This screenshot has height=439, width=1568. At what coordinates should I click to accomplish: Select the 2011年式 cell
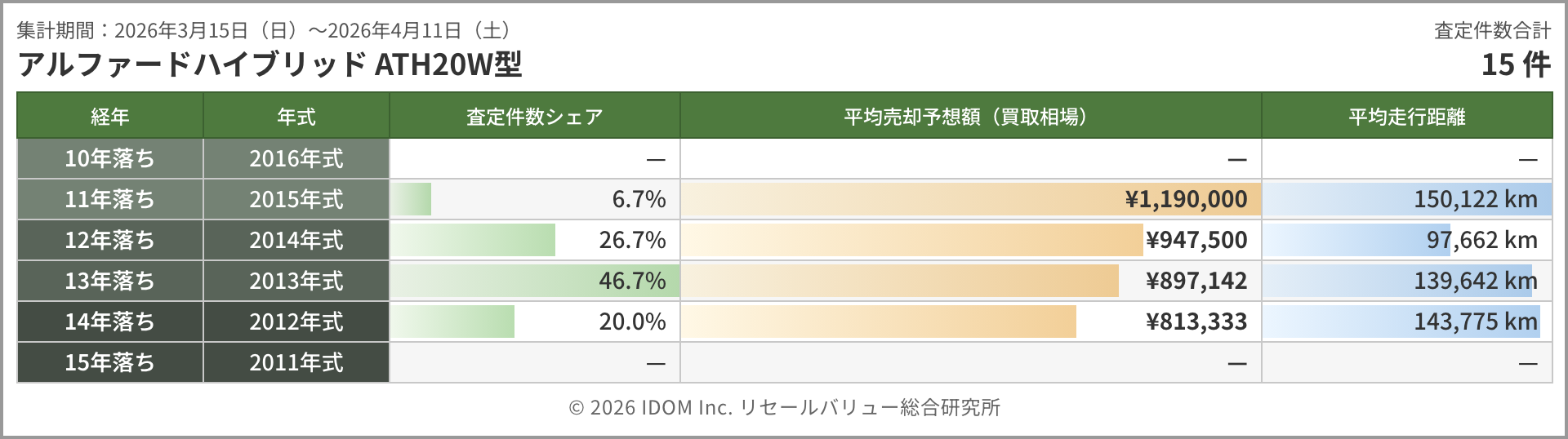296,362
